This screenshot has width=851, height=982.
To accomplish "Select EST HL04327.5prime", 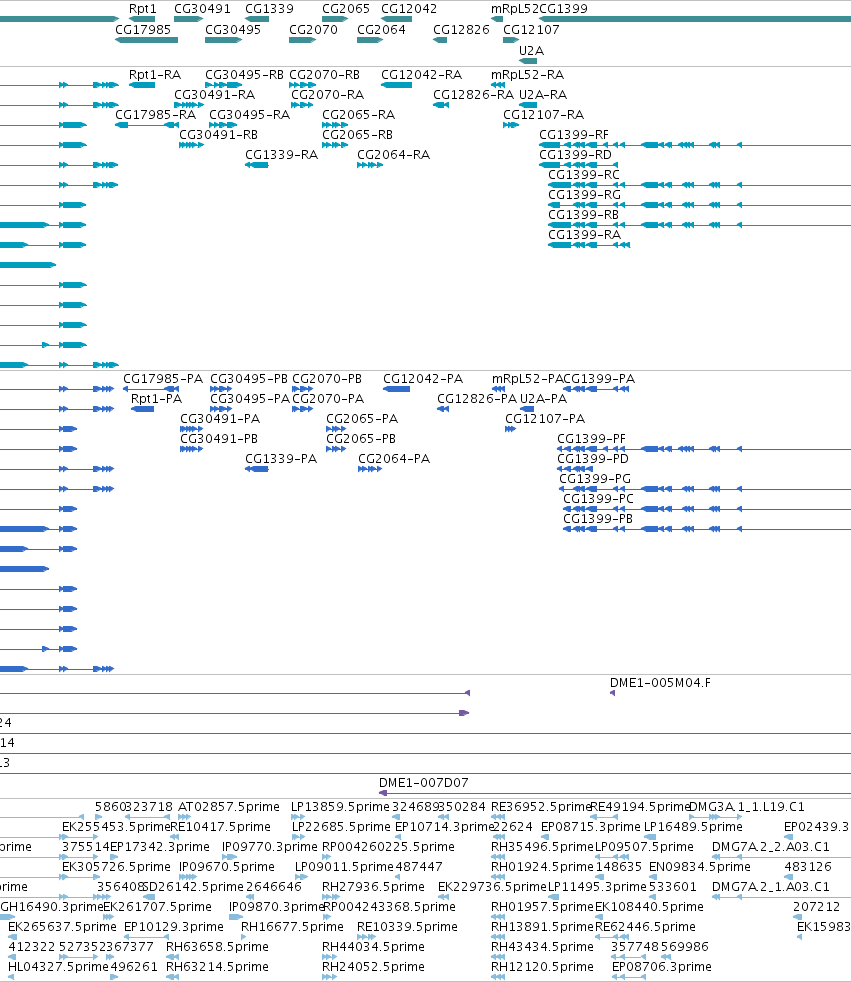I will tap(12, 977).
